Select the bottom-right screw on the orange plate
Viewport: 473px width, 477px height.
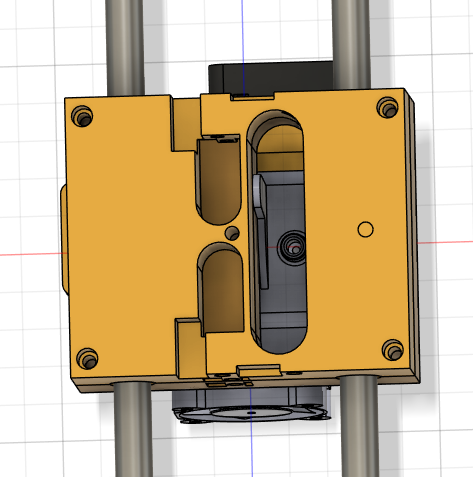click(x=393, y=350)
